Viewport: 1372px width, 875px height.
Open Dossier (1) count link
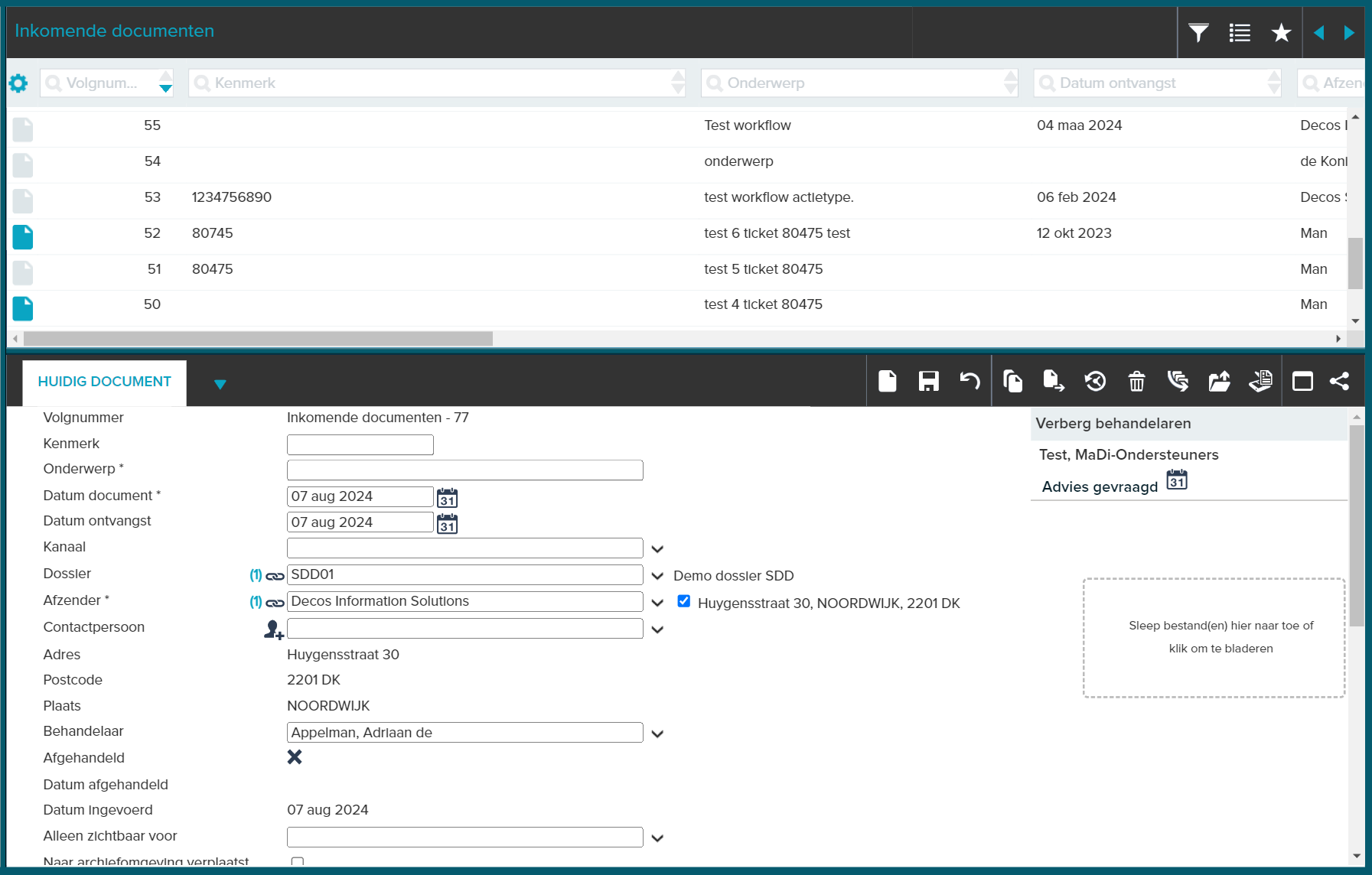(x=256, y=575)
